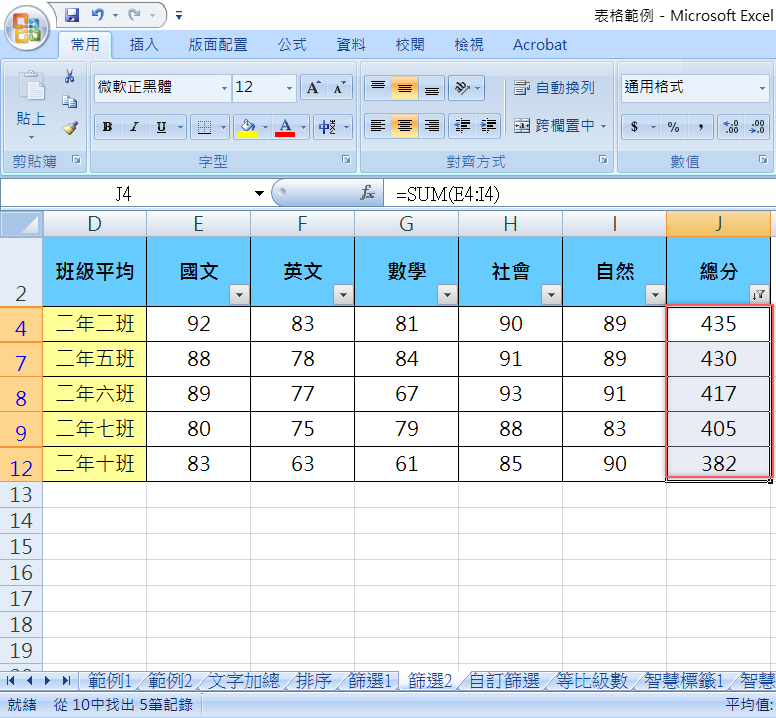Select the Format Painter brush icon

(69, 127)
